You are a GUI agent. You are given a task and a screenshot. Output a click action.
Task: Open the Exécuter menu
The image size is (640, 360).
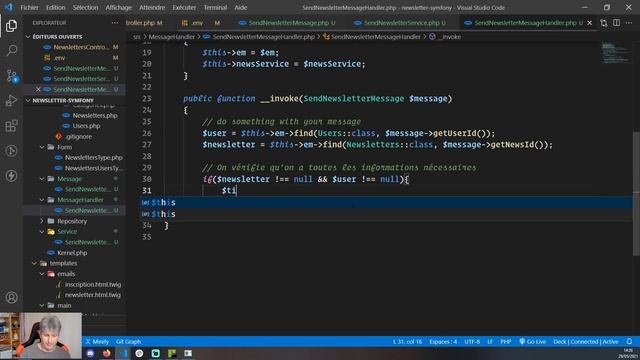[x=184, y=7]
